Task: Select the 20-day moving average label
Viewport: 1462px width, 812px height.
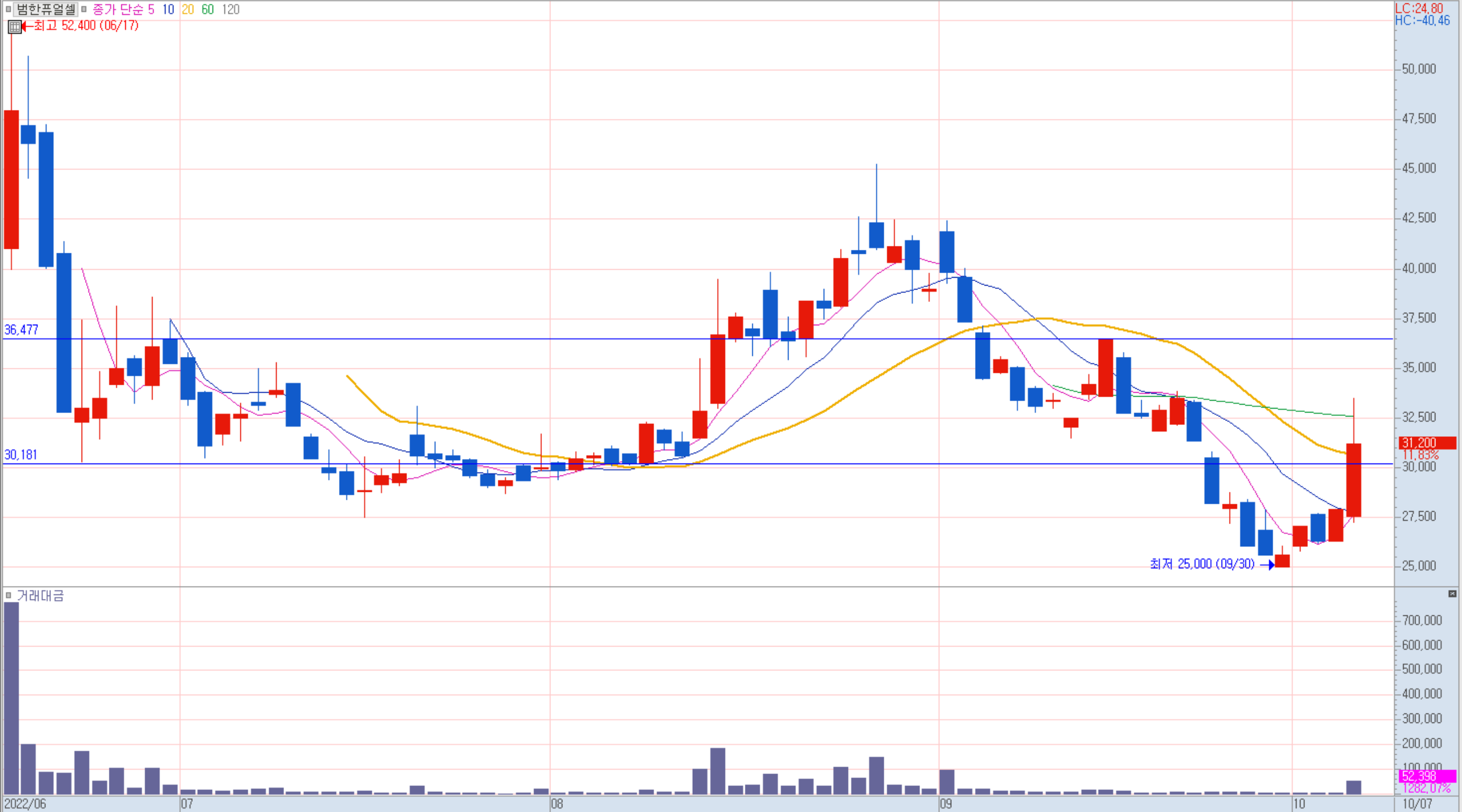Action: [x=188, y=9]
